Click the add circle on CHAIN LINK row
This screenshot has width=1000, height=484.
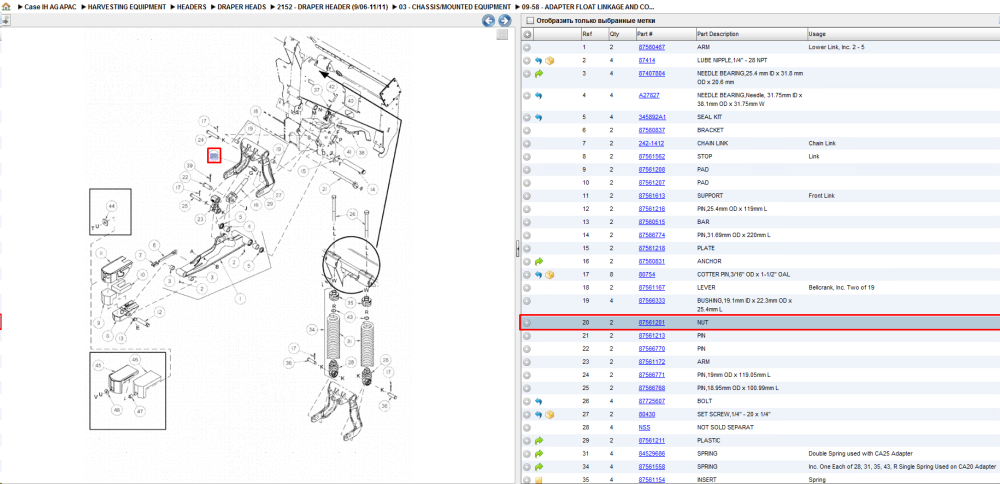pos(527,143)
